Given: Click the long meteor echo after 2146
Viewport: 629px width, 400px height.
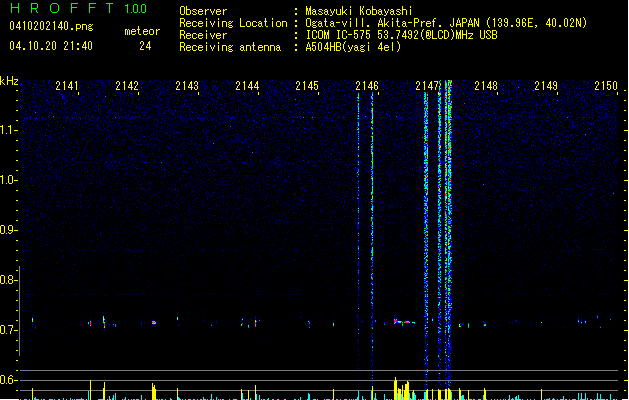Looking at the screenshot, I should [404, 321].
